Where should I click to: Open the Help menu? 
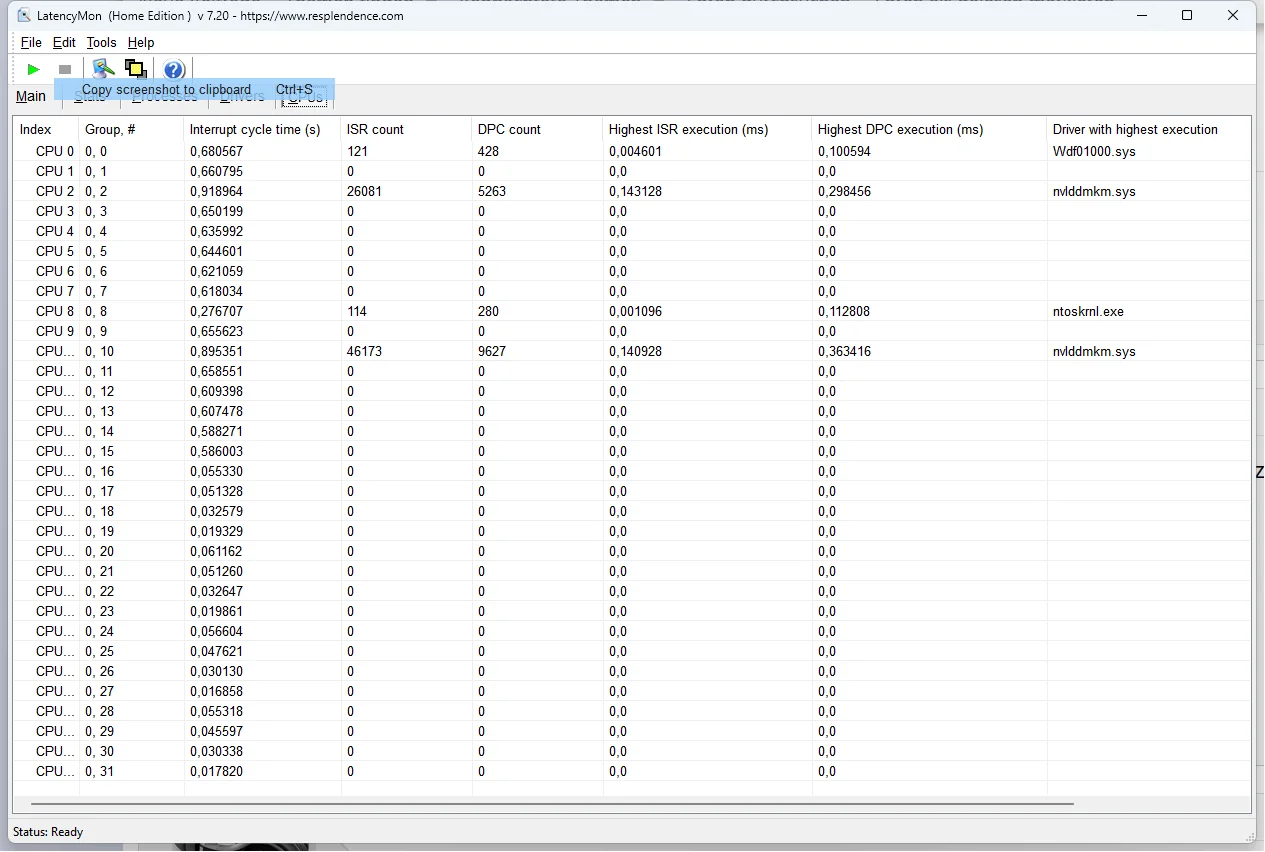pos(141,43)
